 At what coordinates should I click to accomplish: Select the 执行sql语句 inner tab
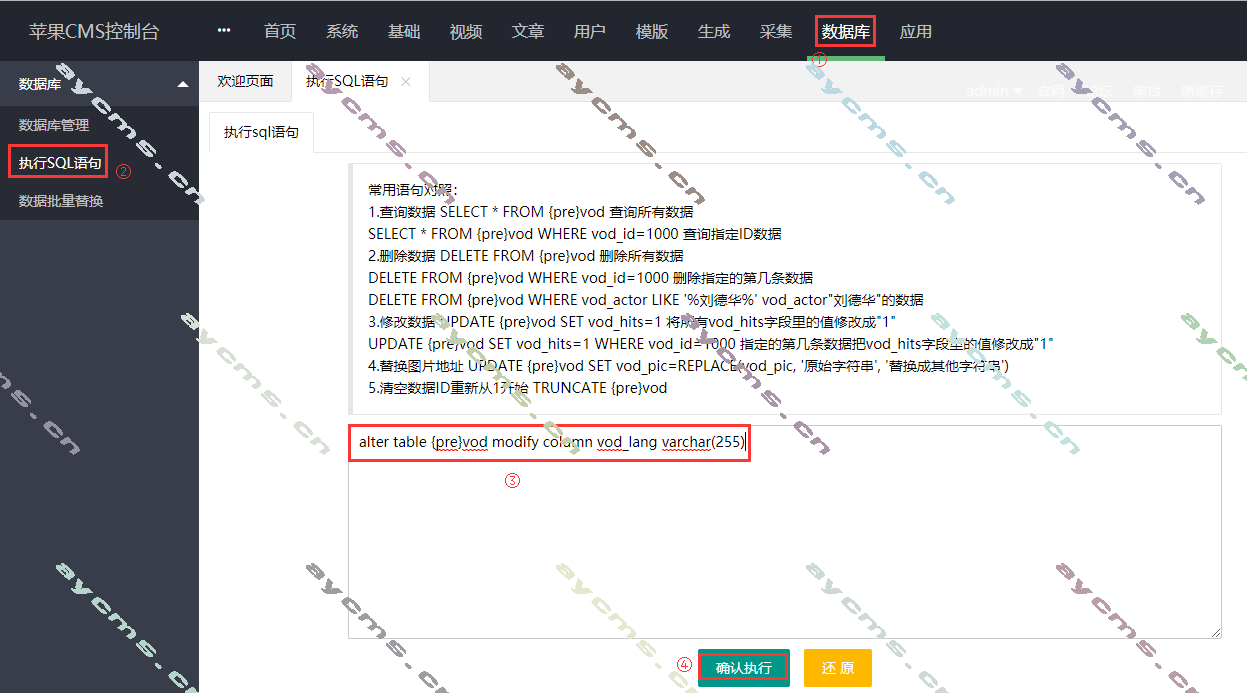click(261, 132)
